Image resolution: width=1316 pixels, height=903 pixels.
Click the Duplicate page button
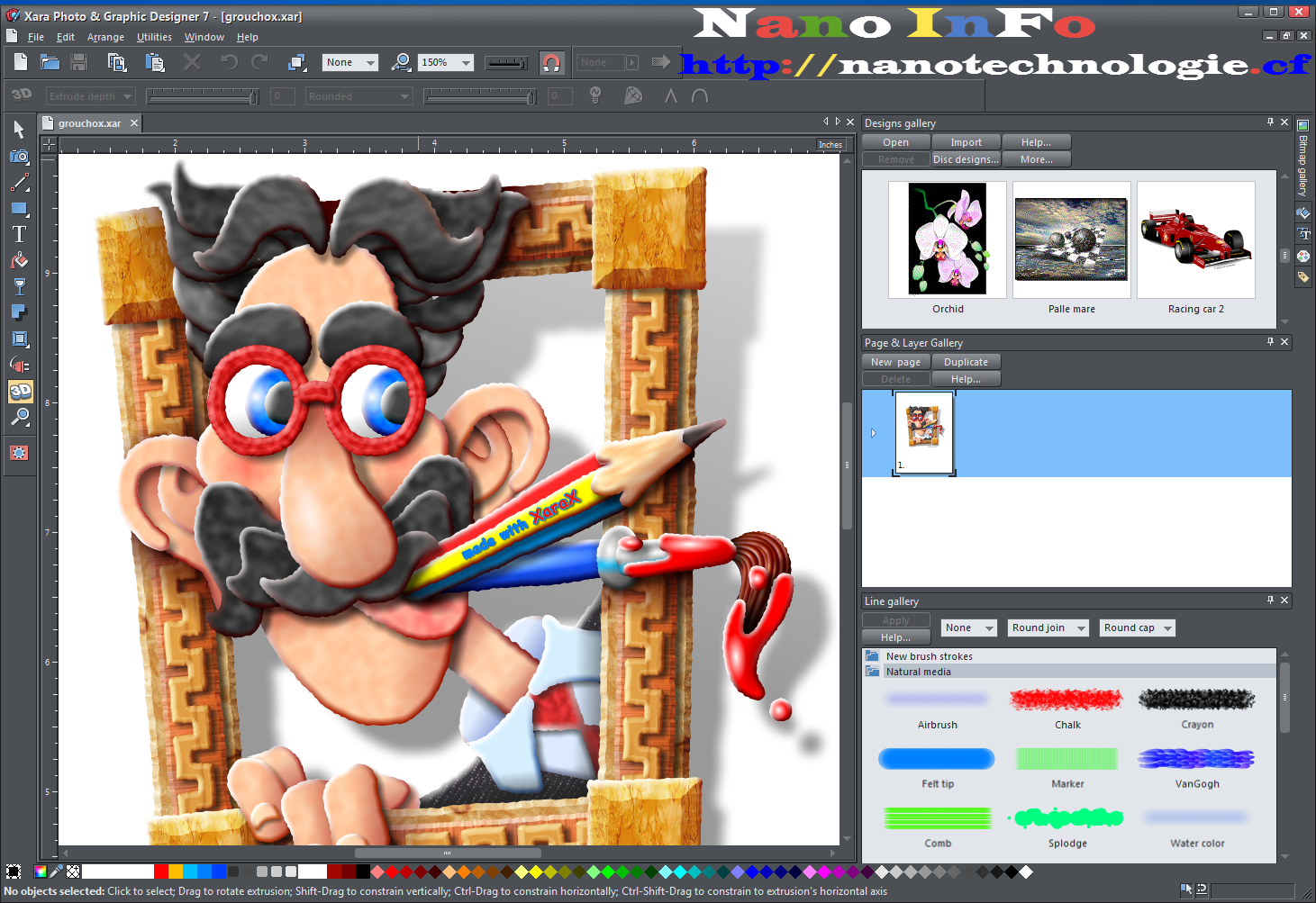(x=966, y=362)
